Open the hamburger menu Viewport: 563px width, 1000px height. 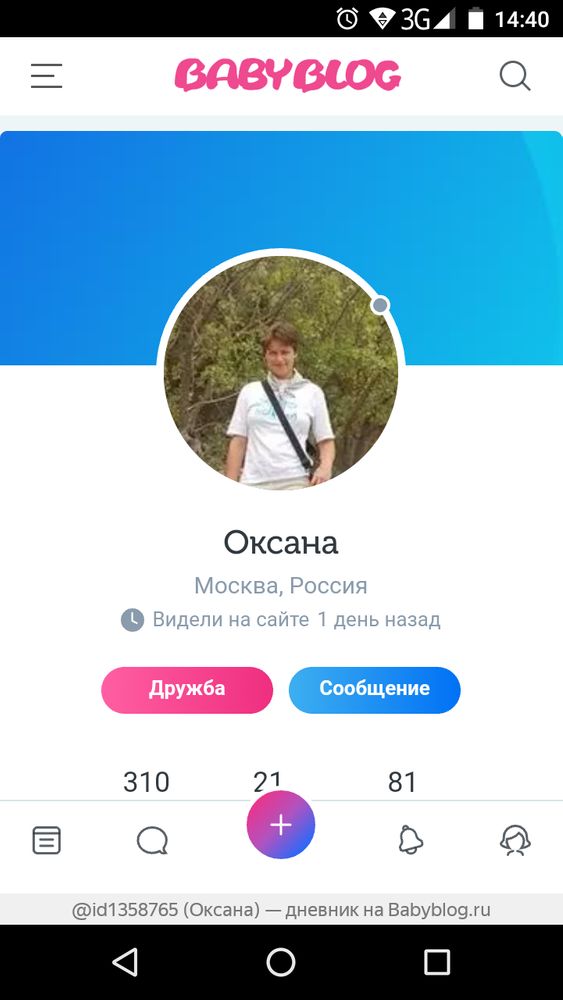pyautogui.click(x=47, y=76)
